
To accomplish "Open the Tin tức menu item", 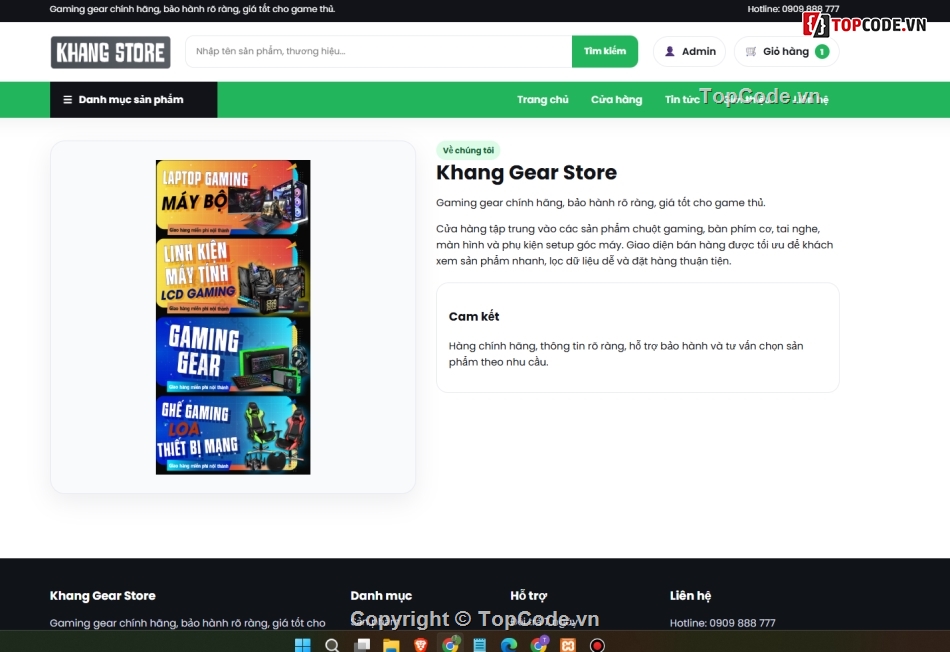I will (682, 99).
